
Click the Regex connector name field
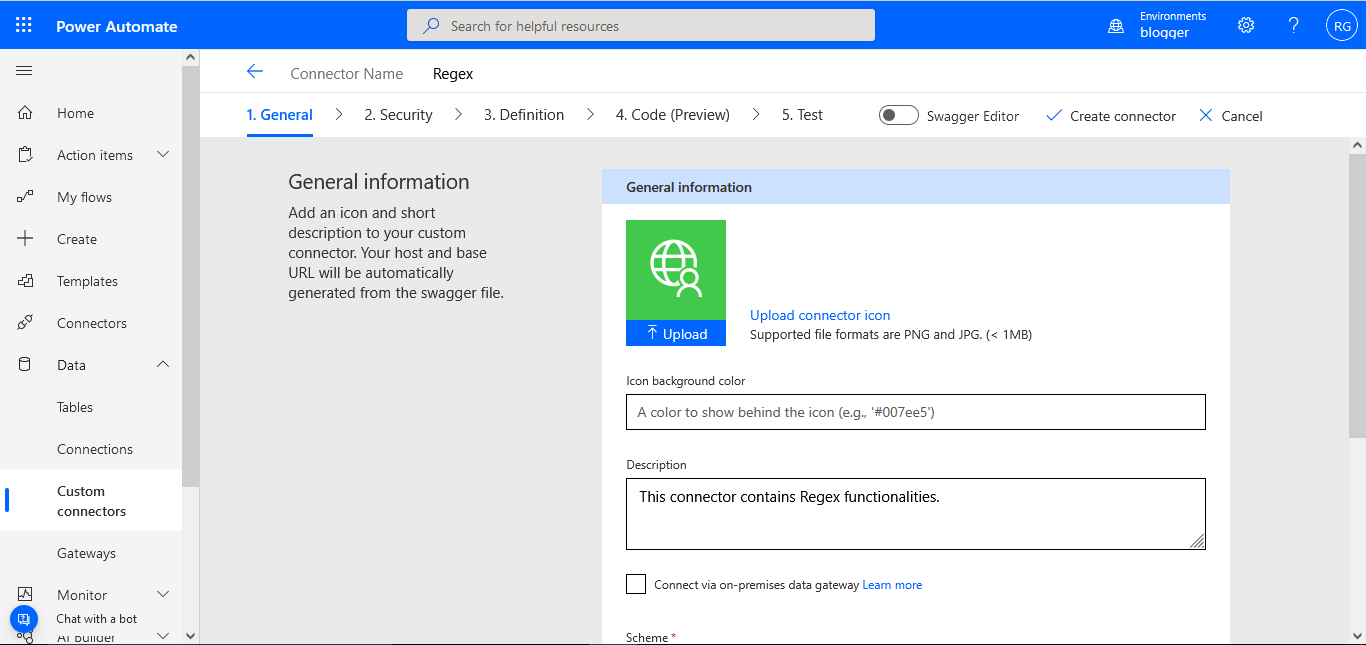coord(453,73)
